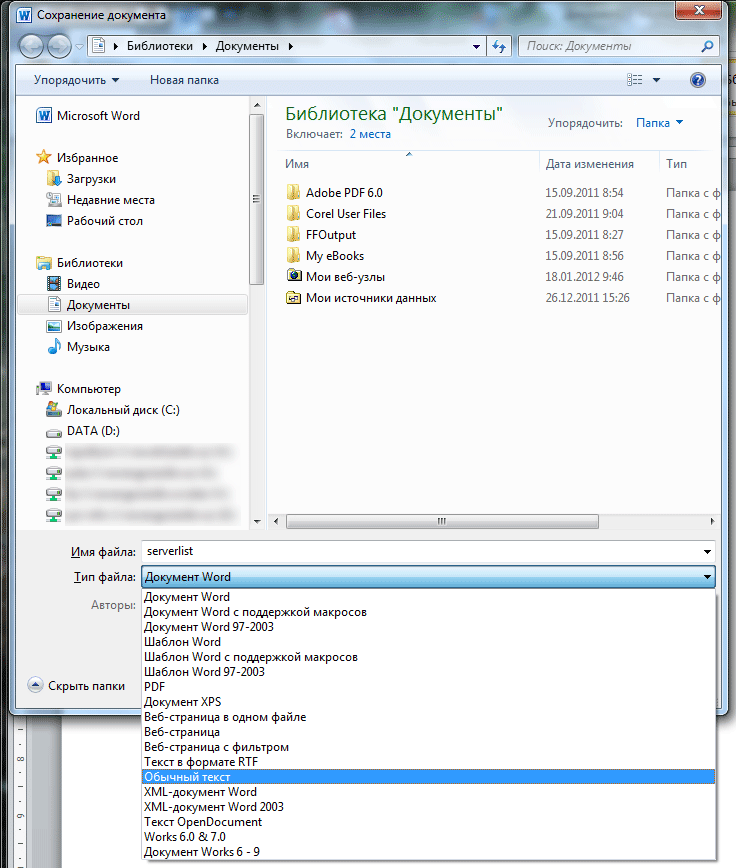Open the Имя файла dropdown arrow
This screenshot has height=868, width=736.
point(707,551)
